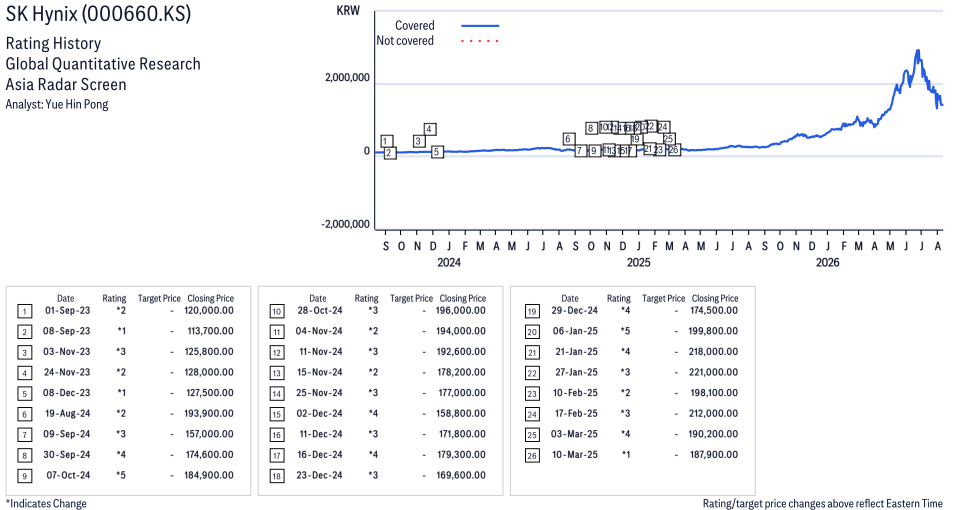The height and width of the screenshot is (510, 954).
Task: Select table box 9 beside 07-Oct-24
Action: coord(24,476)
